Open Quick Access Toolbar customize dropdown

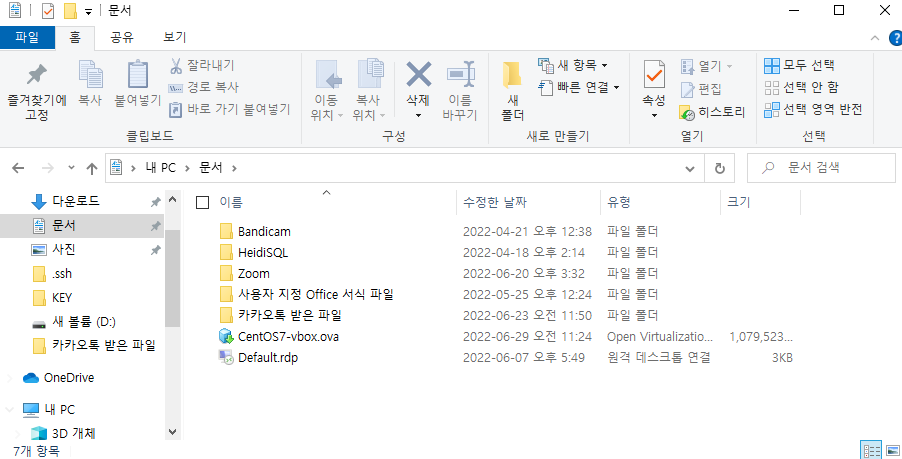[89, 12]
